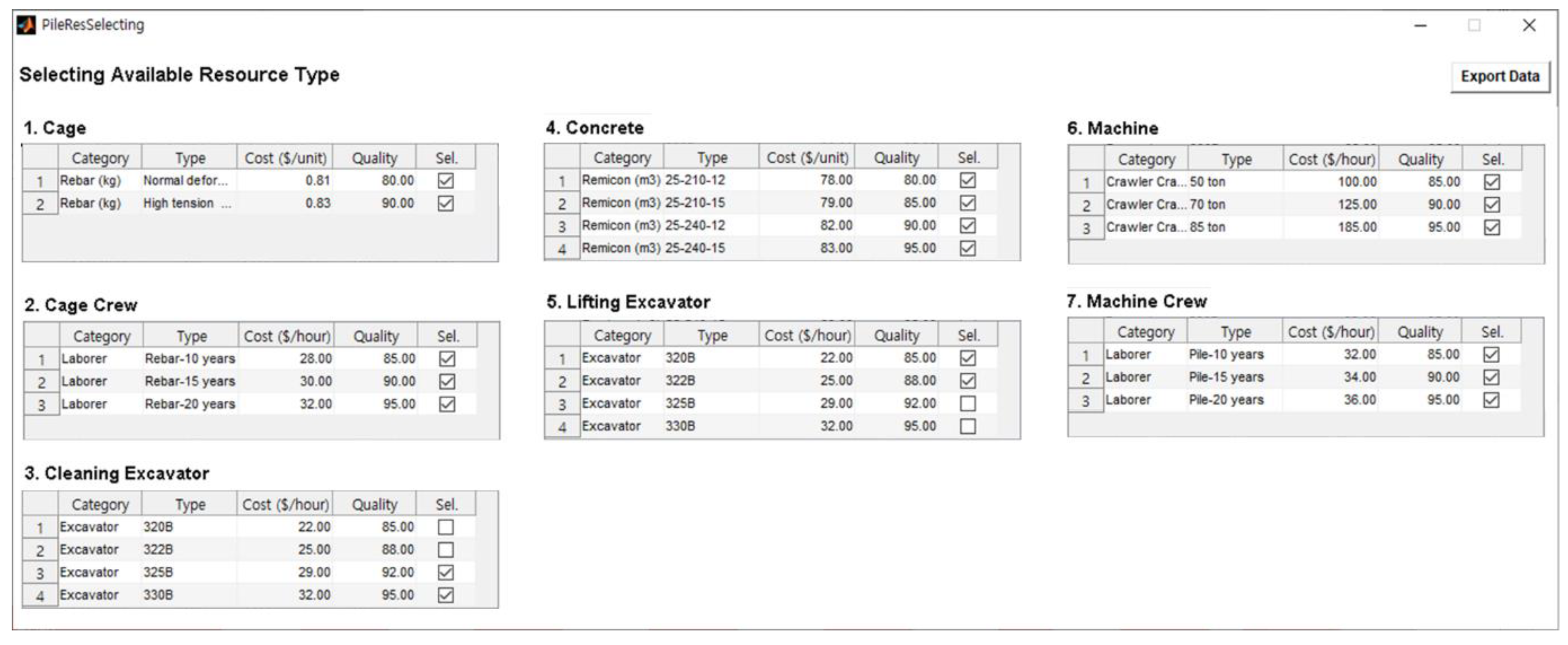Check 320B excavator in Cleaning Excavator table
Image resolution: width=1568 pixels, height=645 pixels.
pyautogui.click(x=446, y=527)
